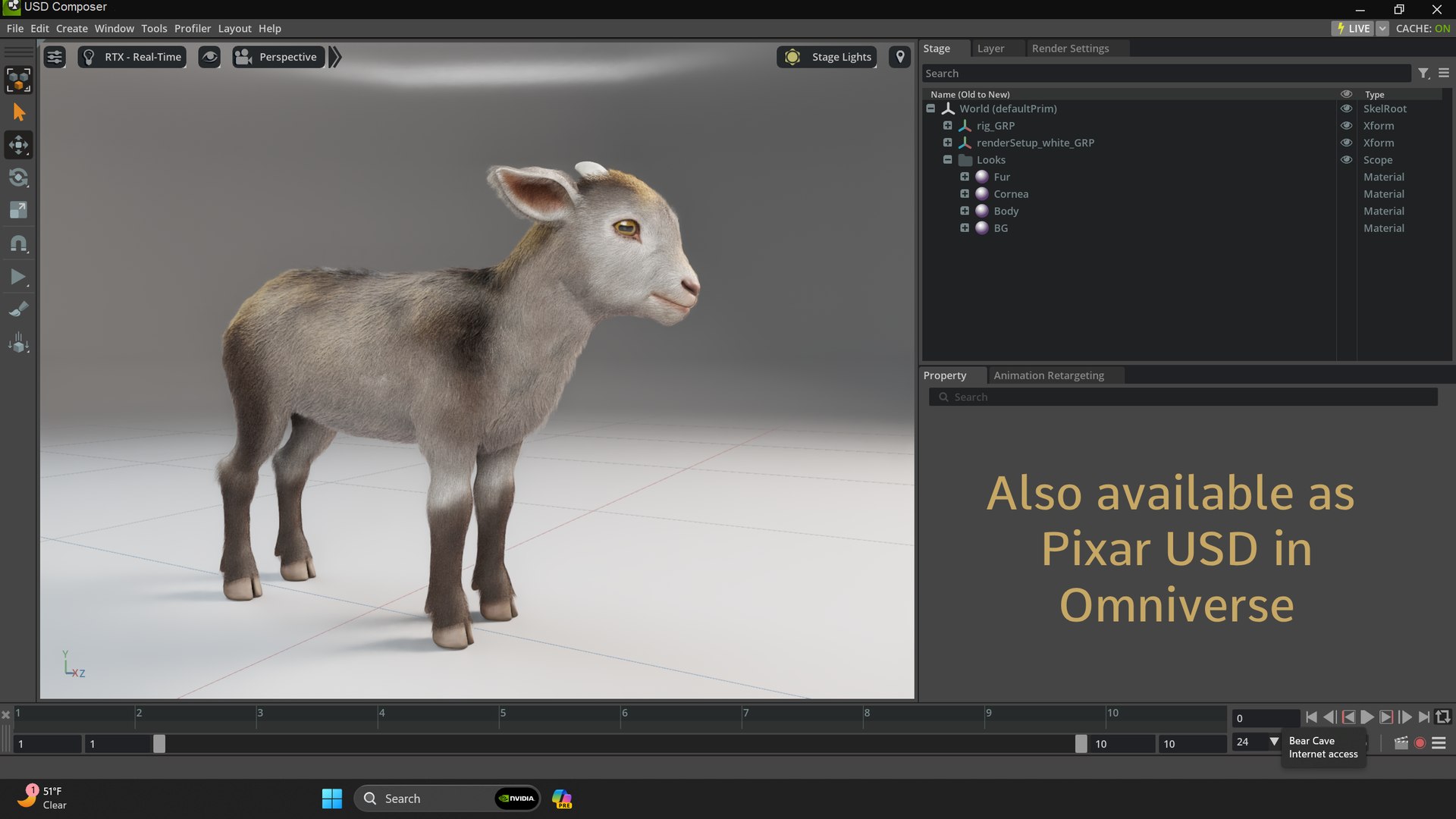Toggle the LIVE session button
1456x819 pixels.
(x=1353, y=28)
